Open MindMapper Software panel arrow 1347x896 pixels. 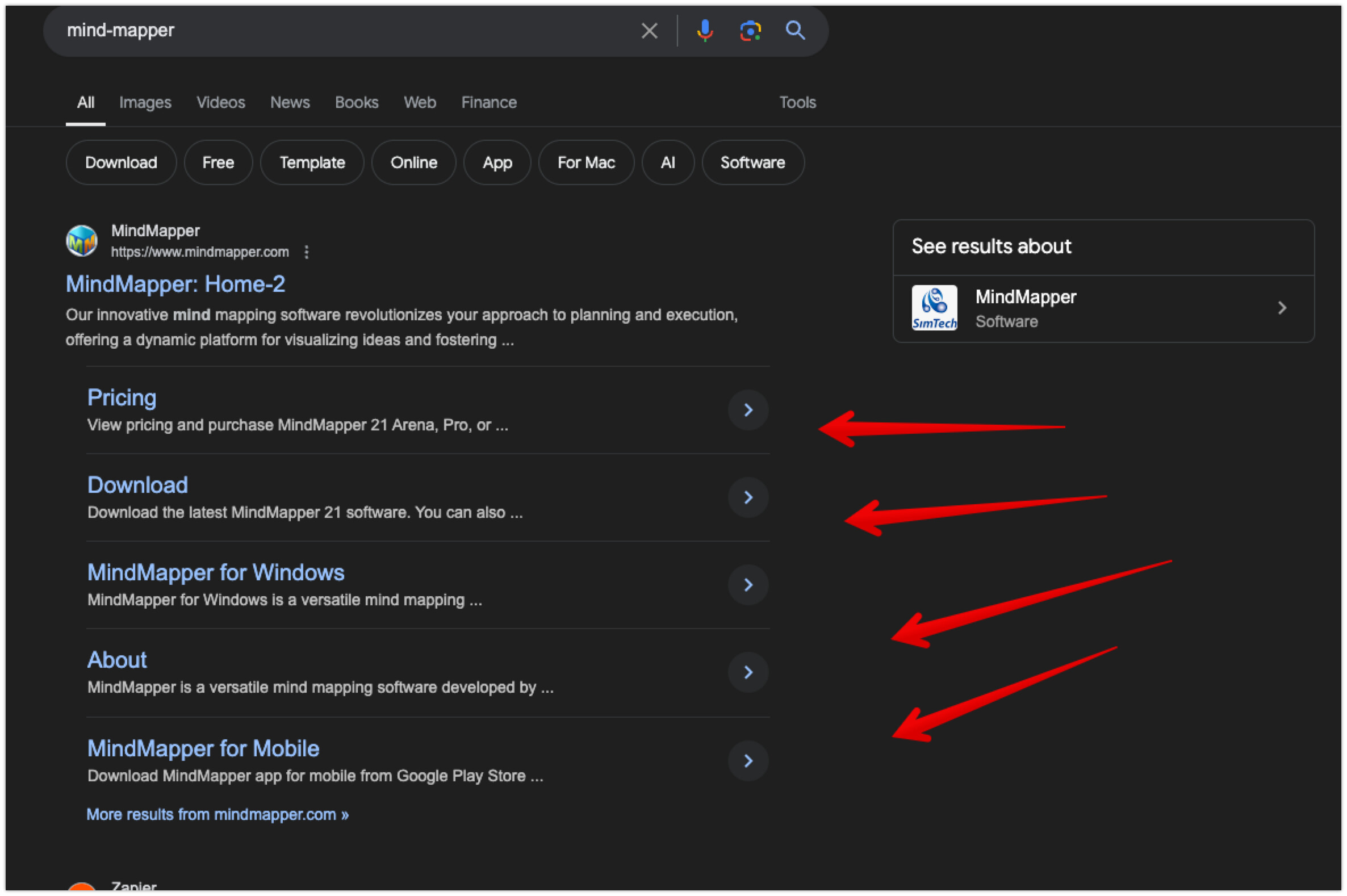1282,308
